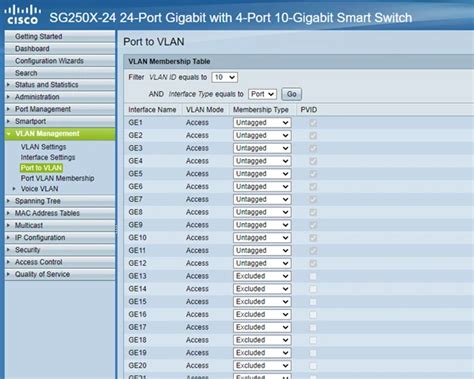Click the VLAN Mode column header
This screenshot has width=474, height=379.
coord(205,110)
